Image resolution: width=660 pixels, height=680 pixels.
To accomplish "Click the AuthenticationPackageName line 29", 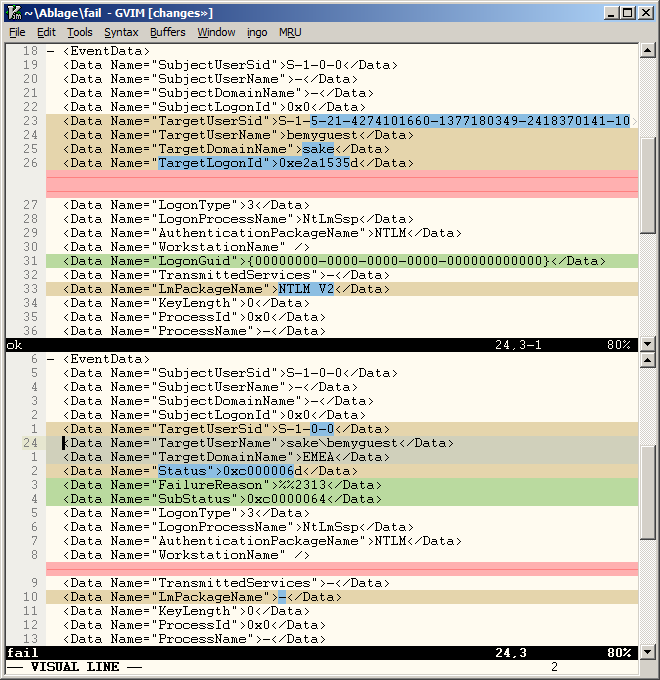I will (342, 233).
